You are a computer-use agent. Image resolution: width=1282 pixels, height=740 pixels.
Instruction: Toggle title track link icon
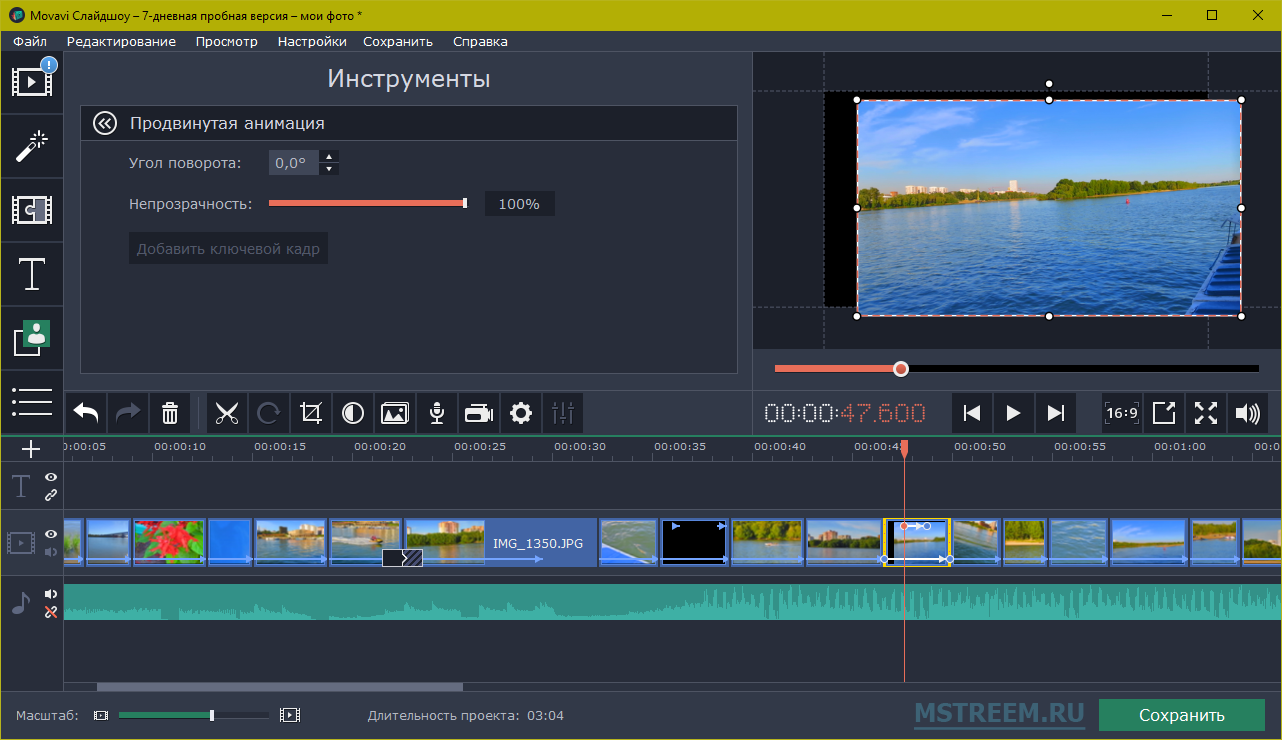51,495
